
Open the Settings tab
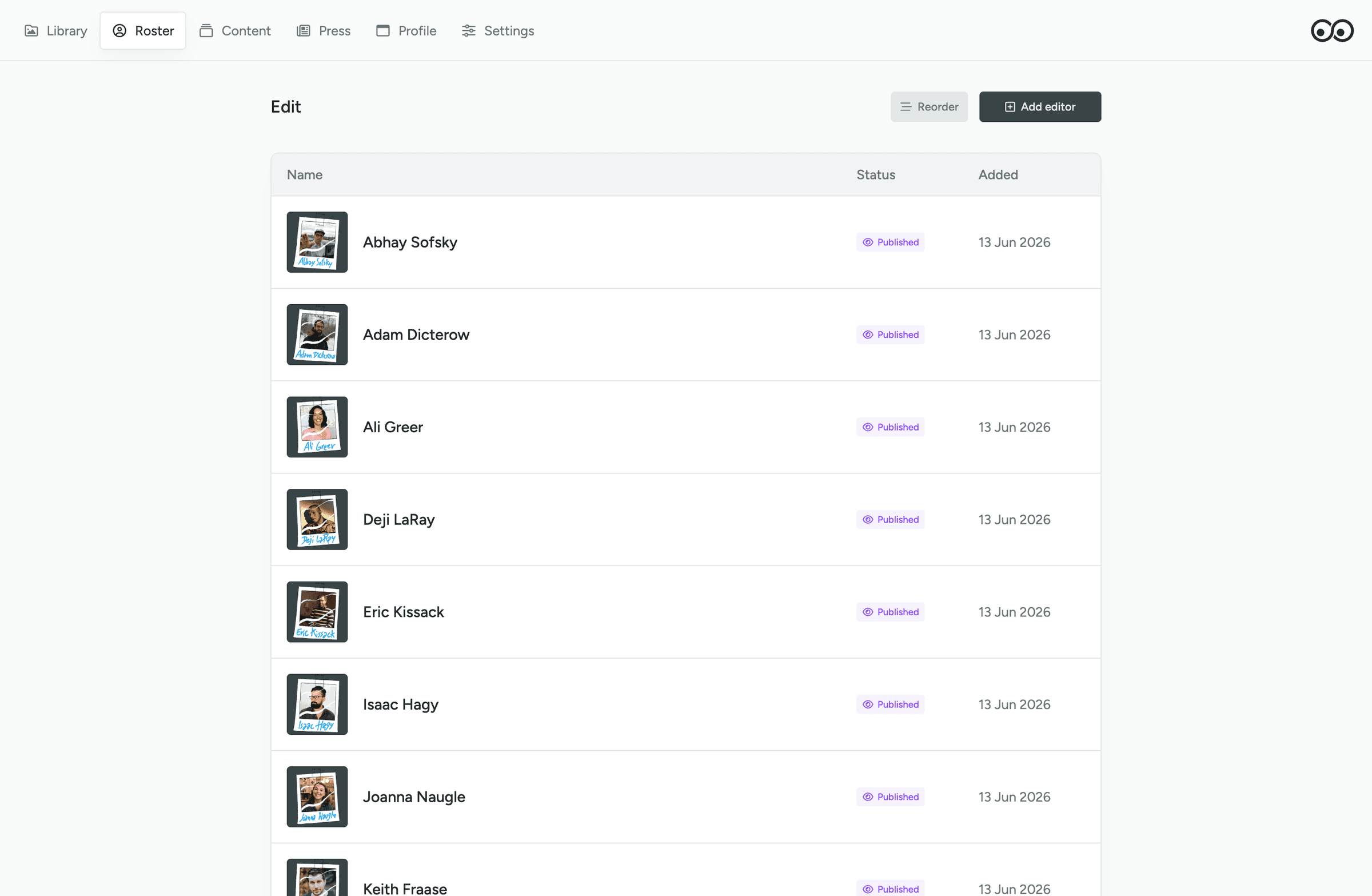coord(498,30)
